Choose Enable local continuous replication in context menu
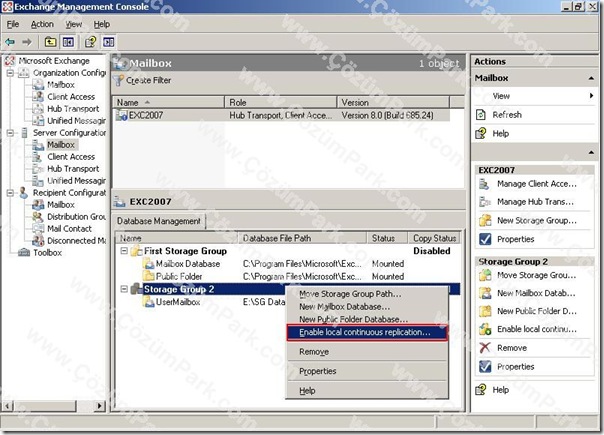This screenshot has width=604, height=435. click(x=367, y=333)
